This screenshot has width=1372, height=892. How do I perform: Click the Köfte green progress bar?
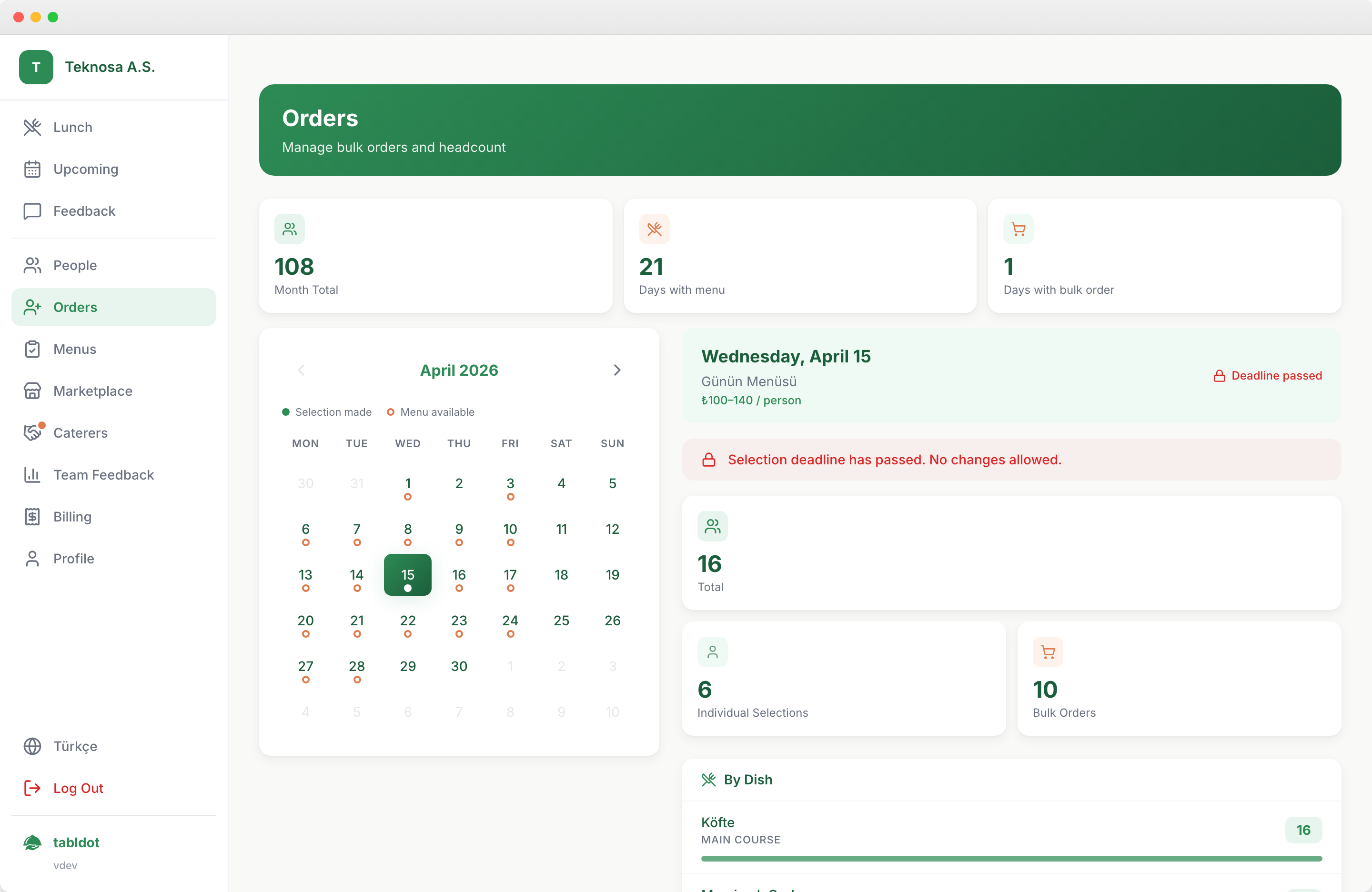(1011, 859)
